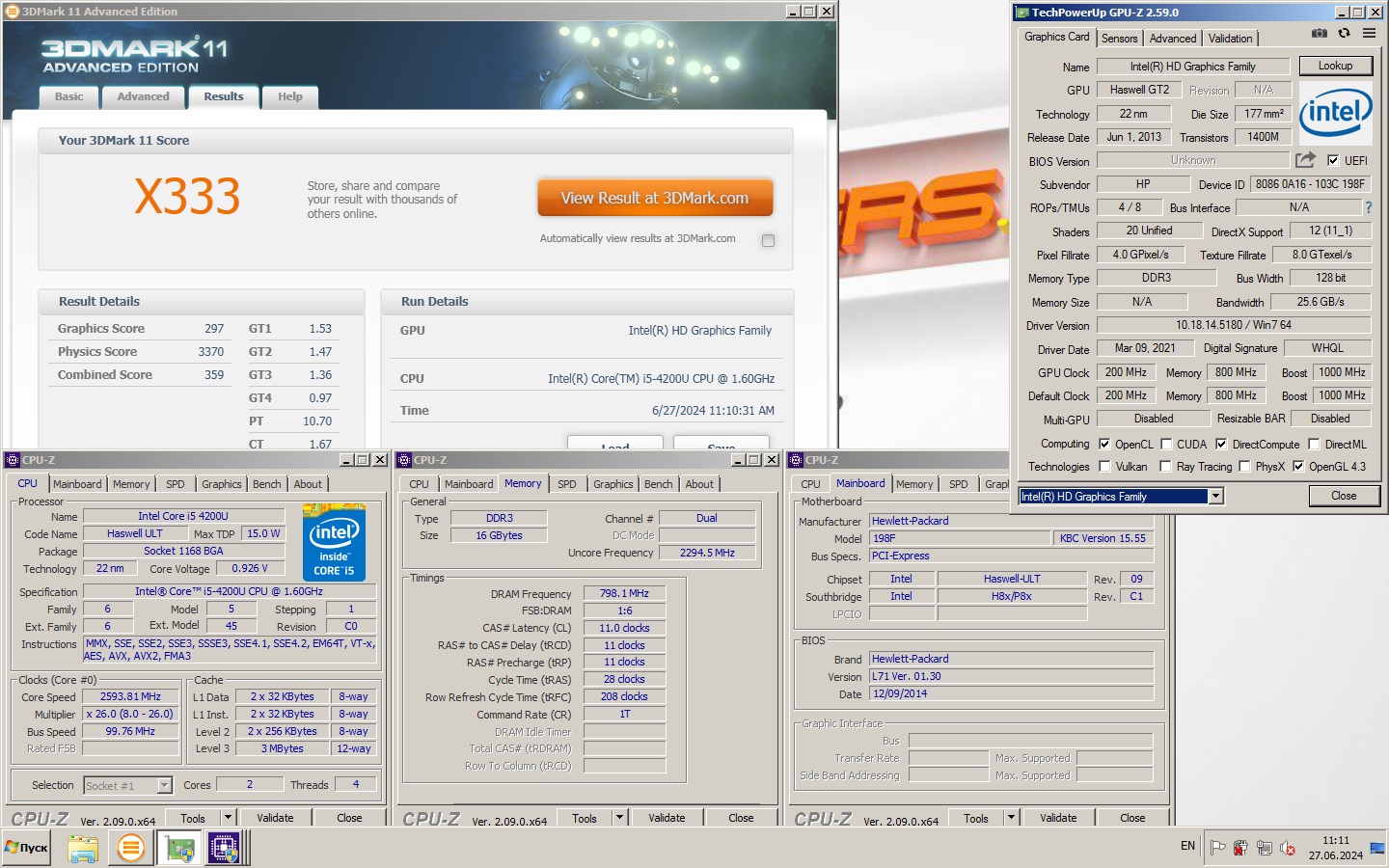The height and width of the screenshot is (868, 1389).
Task: Click View Result at 3DMark.com button
Action: (x=655, y=198)
